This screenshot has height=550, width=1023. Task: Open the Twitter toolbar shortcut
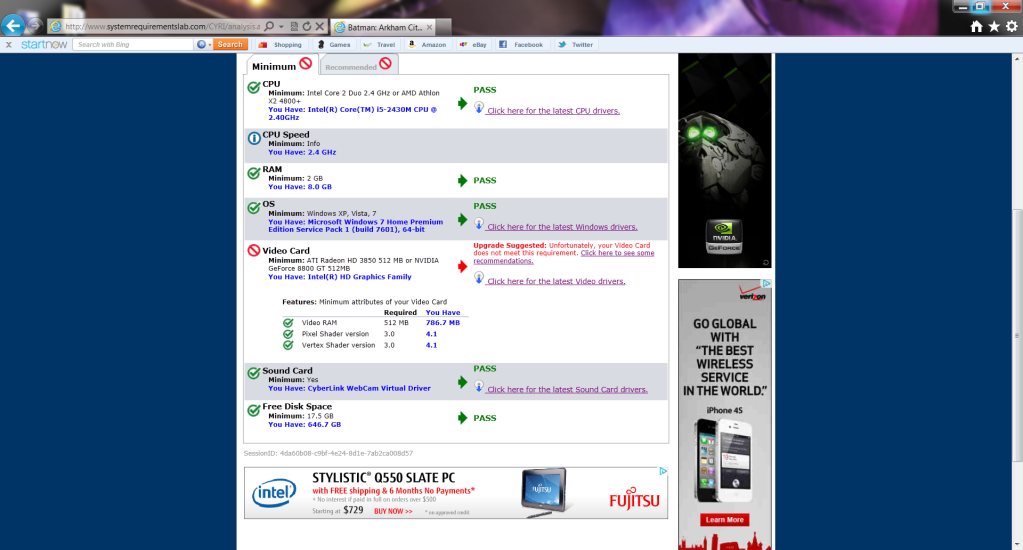[575, 44]
